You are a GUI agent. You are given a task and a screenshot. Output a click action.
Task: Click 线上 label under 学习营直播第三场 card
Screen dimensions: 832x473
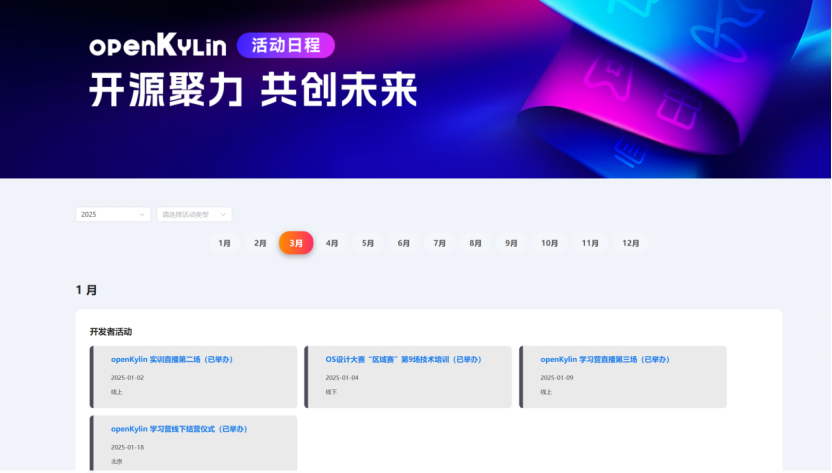[546, 392]
